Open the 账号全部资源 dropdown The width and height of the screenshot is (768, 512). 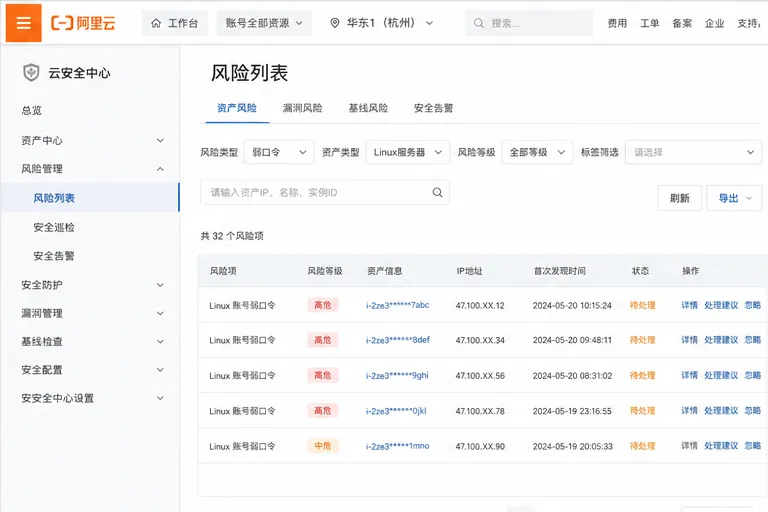click(264, 23)
